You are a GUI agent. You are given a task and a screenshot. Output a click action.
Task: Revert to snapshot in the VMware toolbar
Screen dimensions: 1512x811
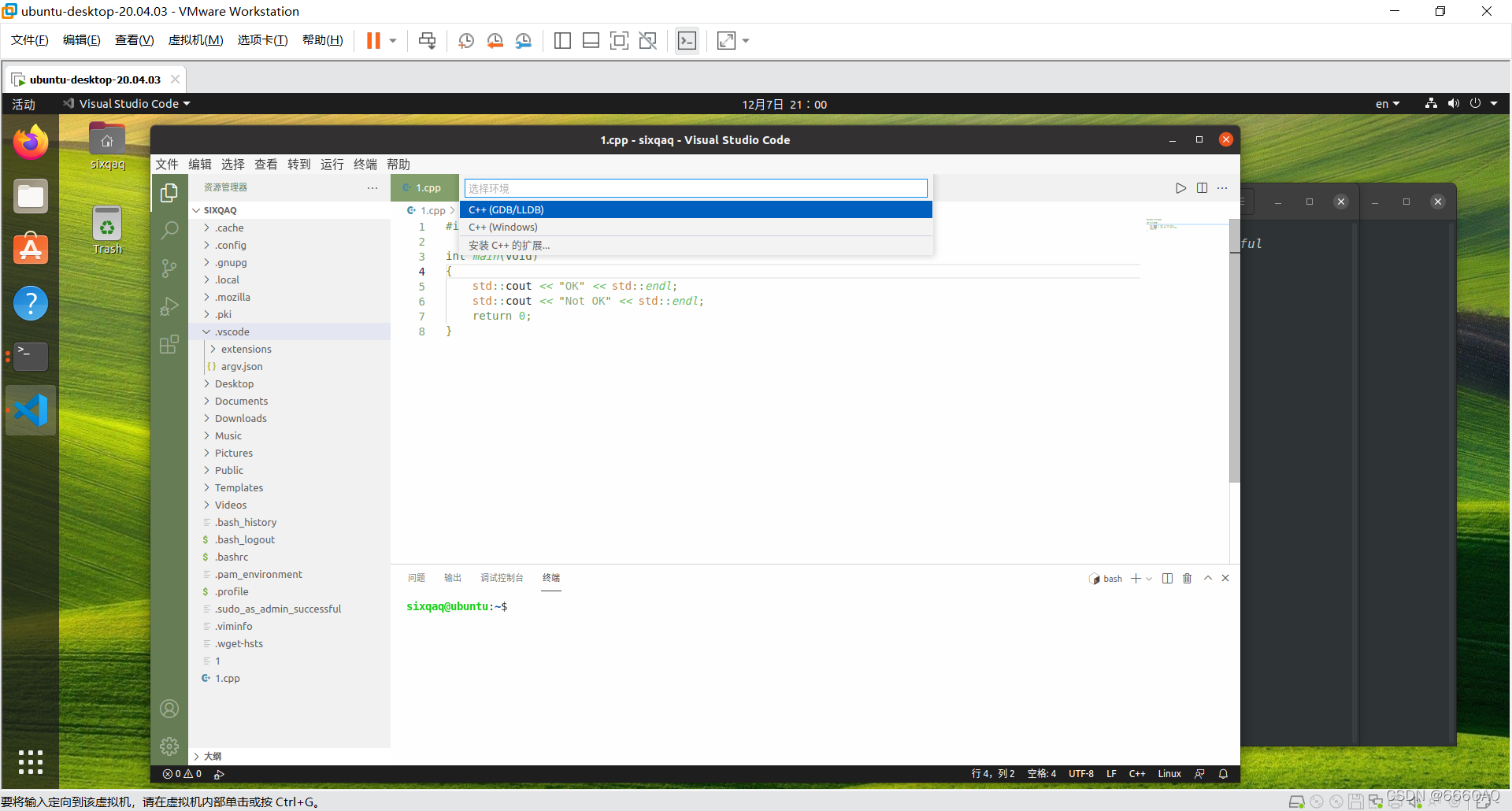click(495, 41)
